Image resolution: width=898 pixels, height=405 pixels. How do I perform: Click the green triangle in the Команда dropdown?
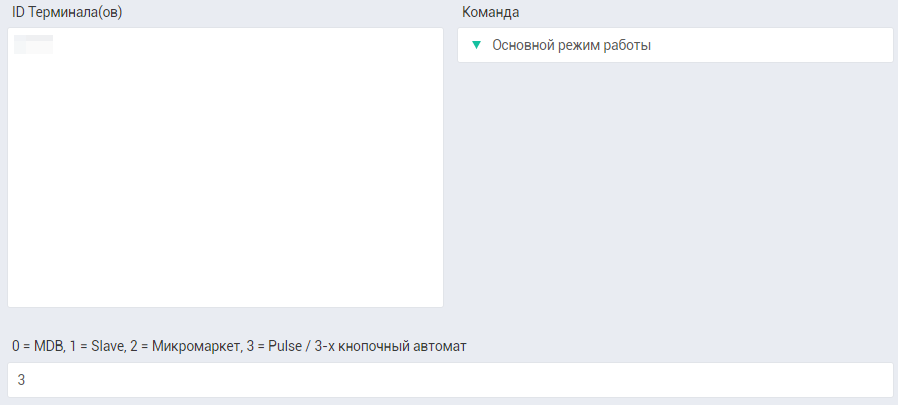476,45
